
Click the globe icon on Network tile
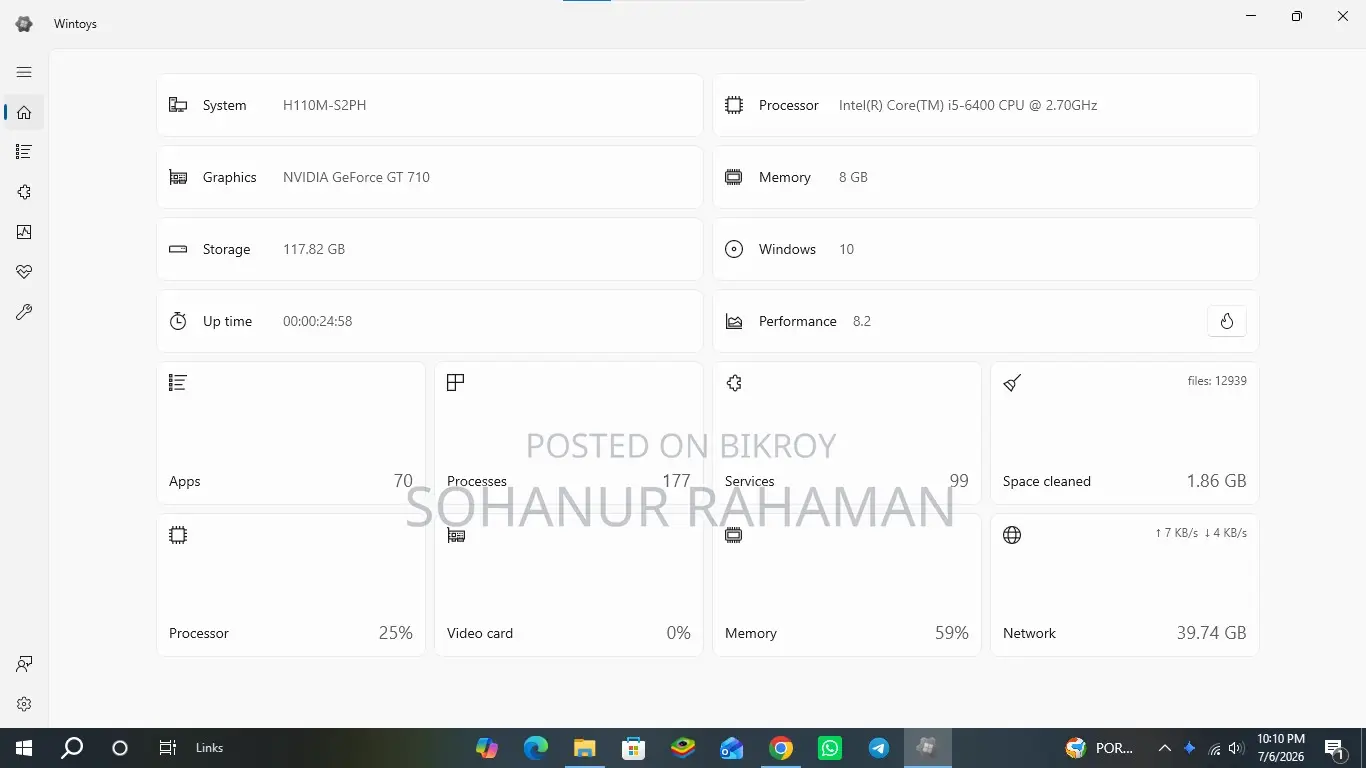tap(1012, 535)
